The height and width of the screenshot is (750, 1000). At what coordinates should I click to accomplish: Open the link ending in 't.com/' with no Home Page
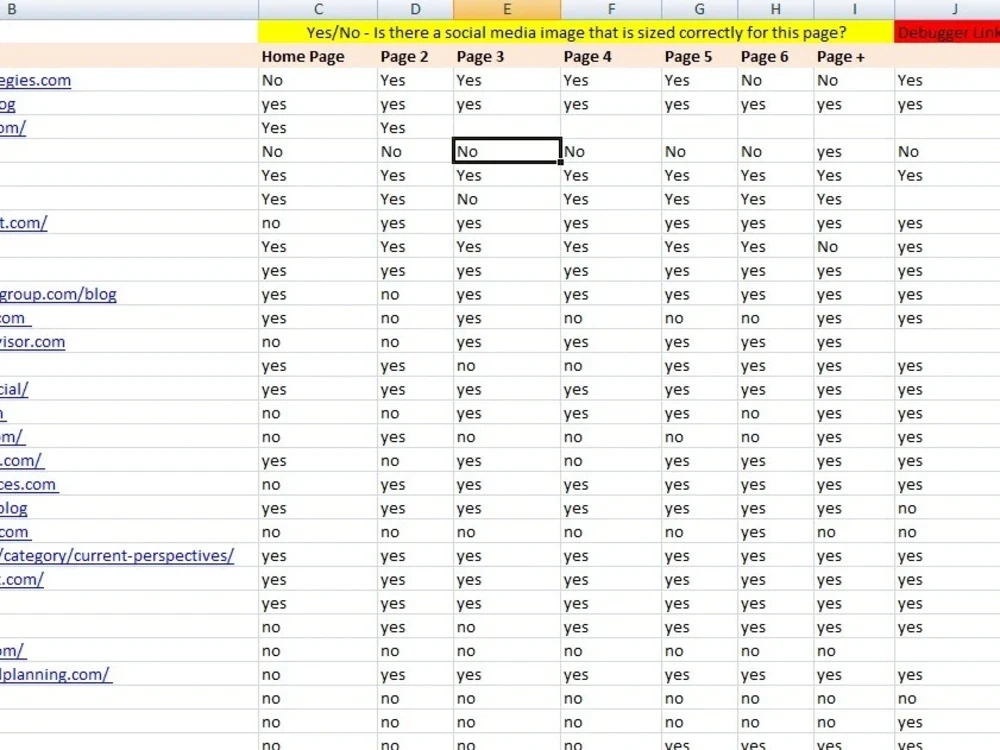click(x=24, y=223)
